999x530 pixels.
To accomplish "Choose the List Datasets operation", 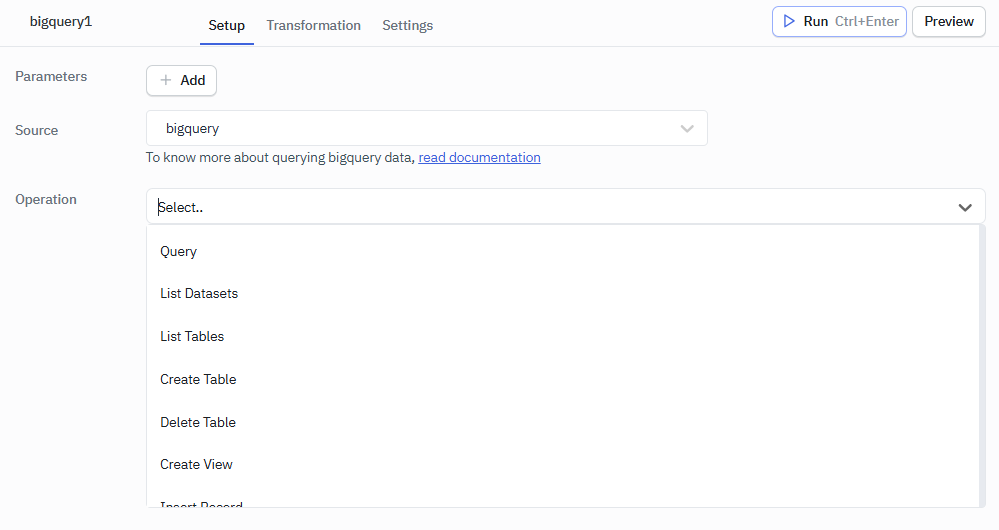I will coord(199,294).
